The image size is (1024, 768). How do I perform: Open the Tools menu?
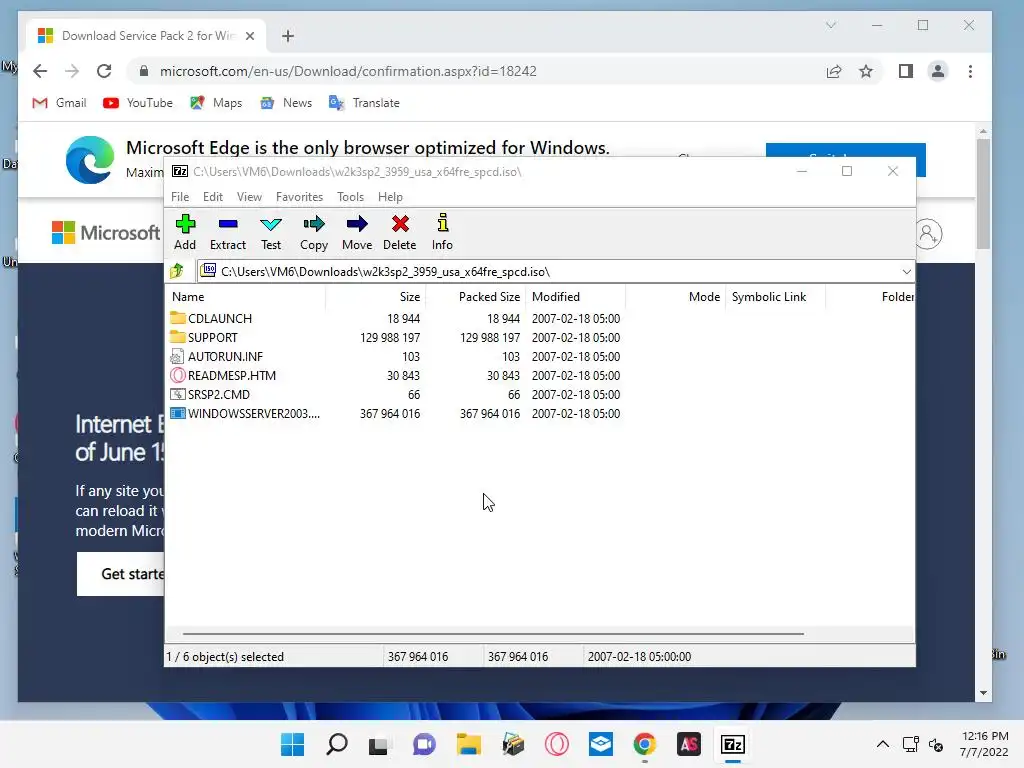tap(350, 197)
